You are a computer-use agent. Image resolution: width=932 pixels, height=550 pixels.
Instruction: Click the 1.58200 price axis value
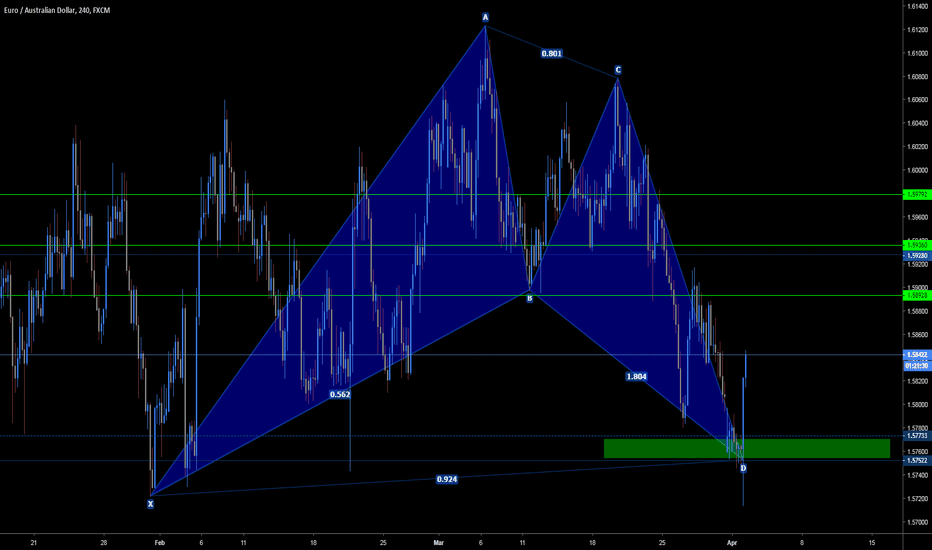[918, 381]
